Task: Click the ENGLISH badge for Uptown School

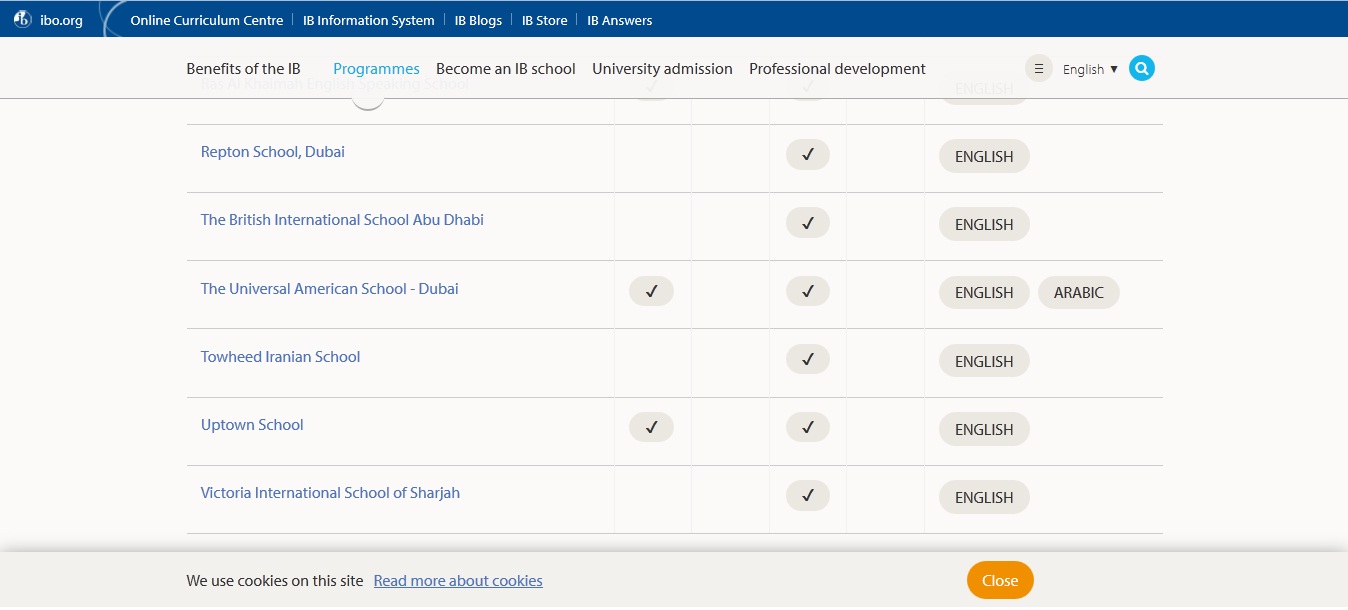Action: coord(984,429)
